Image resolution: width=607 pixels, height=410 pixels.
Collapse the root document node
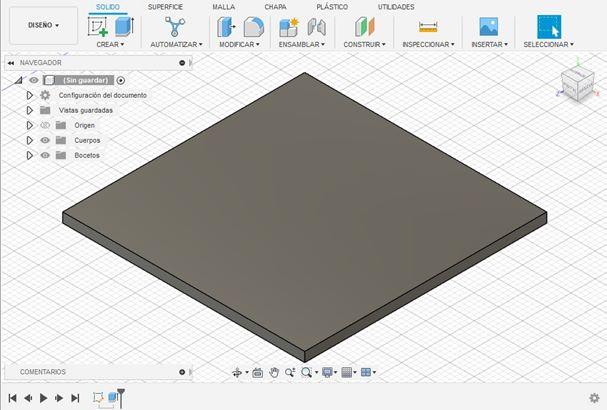click(19, 81)
